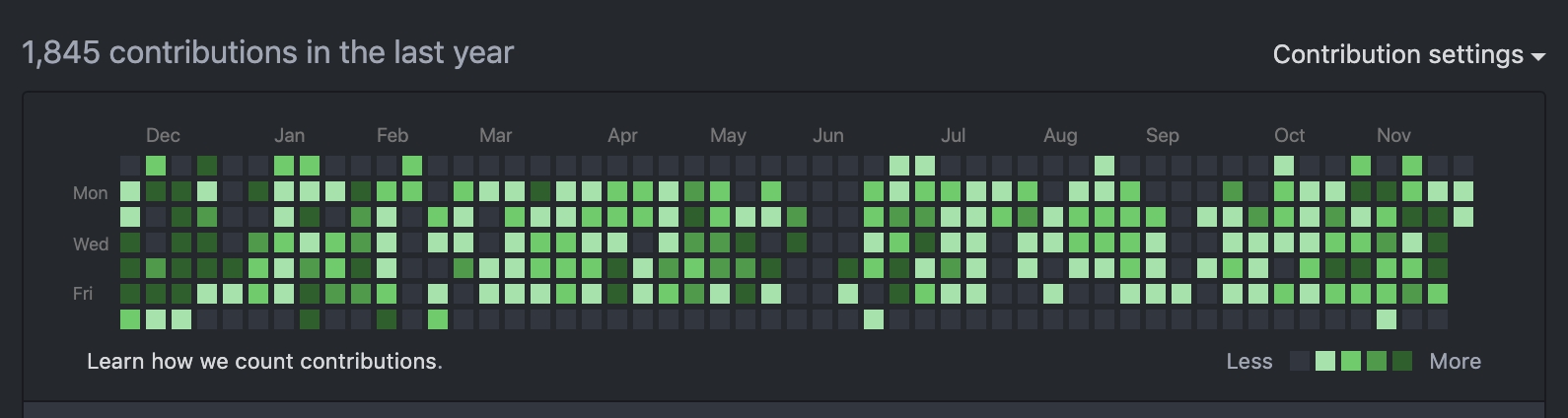Click the Jul month label
Image resolution: width=1568 pixels, height=418 pixels.
point(953,135)
